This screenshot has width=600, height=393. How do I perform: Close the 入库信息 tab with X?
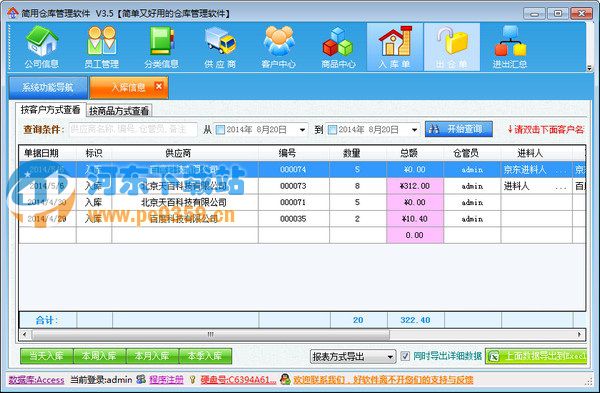[158, 86]
